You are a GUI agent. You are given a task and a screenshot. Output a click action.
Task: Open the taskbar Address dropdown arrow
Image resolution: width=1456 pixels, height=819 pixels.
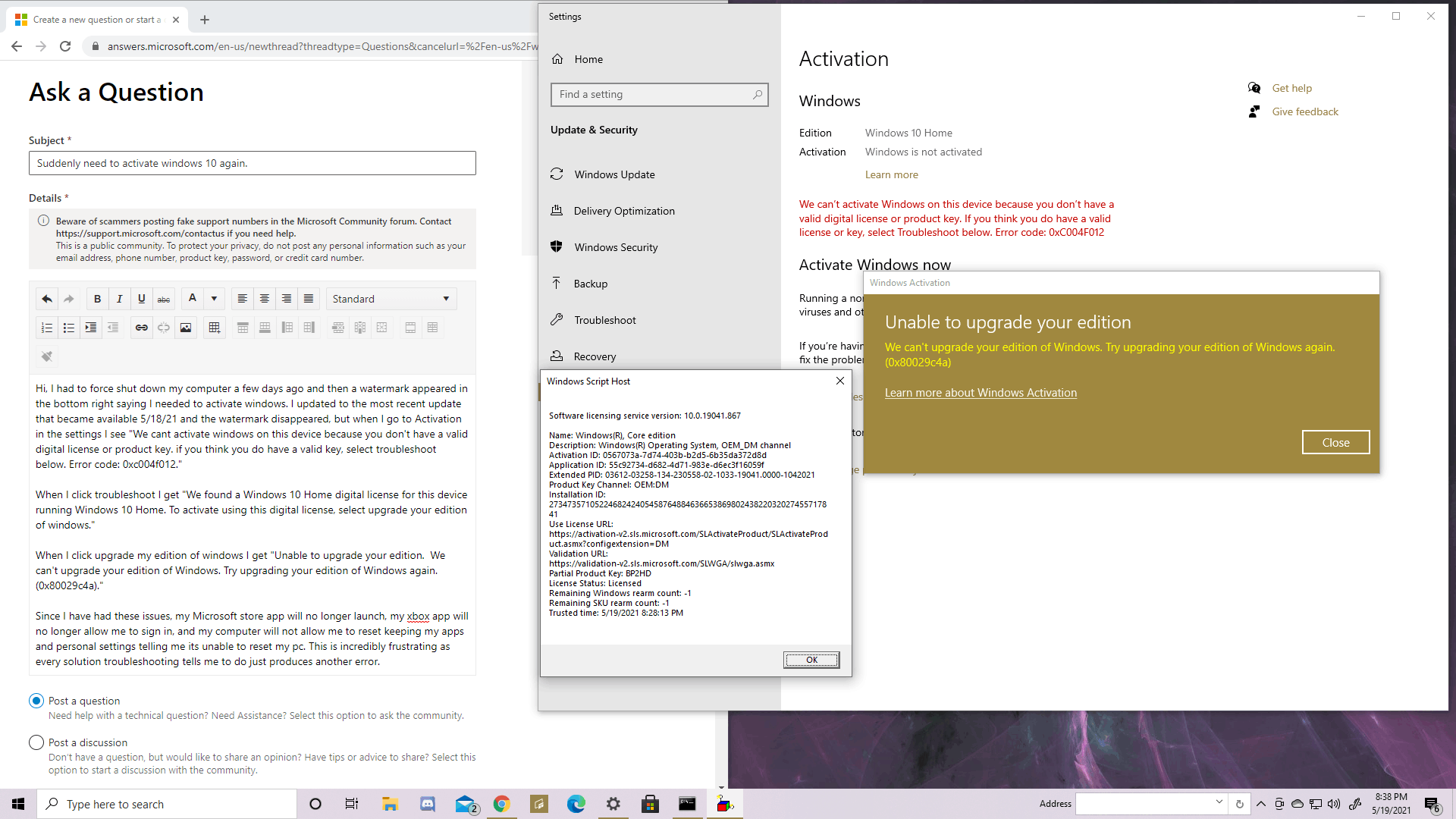pos(1219,803)
